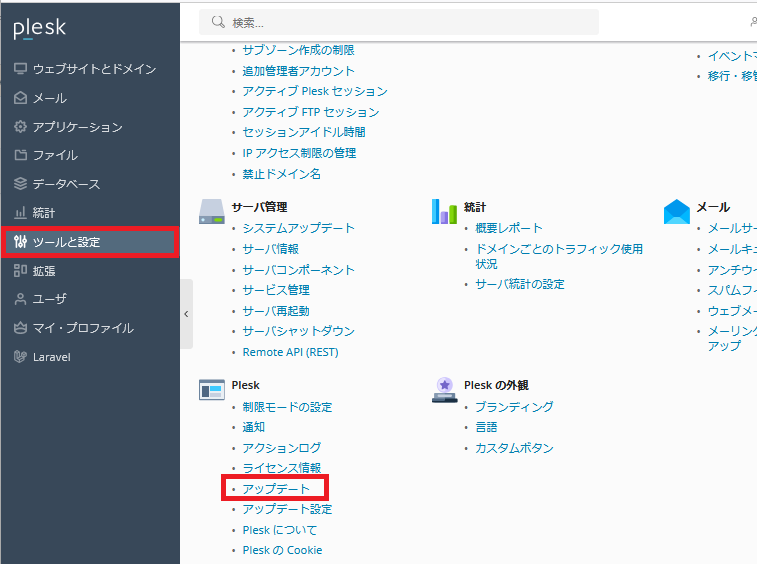
Task: Click the sliders icon beside ツールと設定
Action: pyautogui.click(x=20, y=241)
